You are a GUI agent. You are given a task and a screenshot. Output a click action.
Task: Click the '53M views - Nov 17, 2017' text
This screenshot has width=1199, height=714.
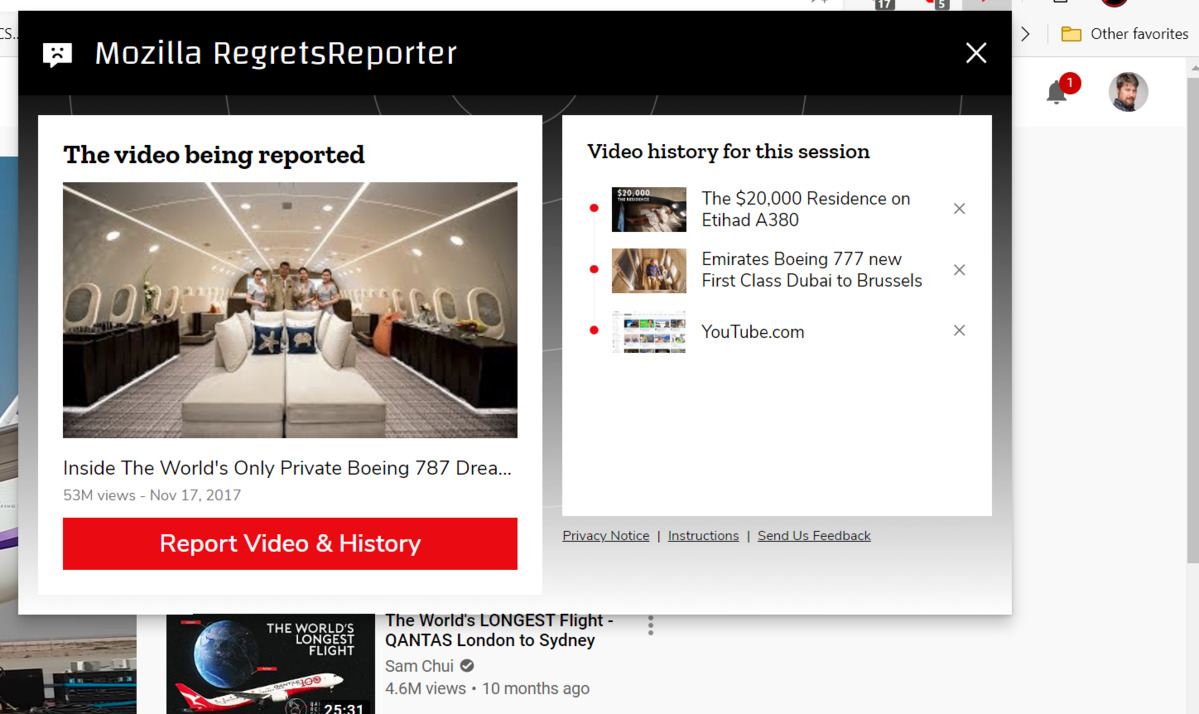(x=151, y=495)
